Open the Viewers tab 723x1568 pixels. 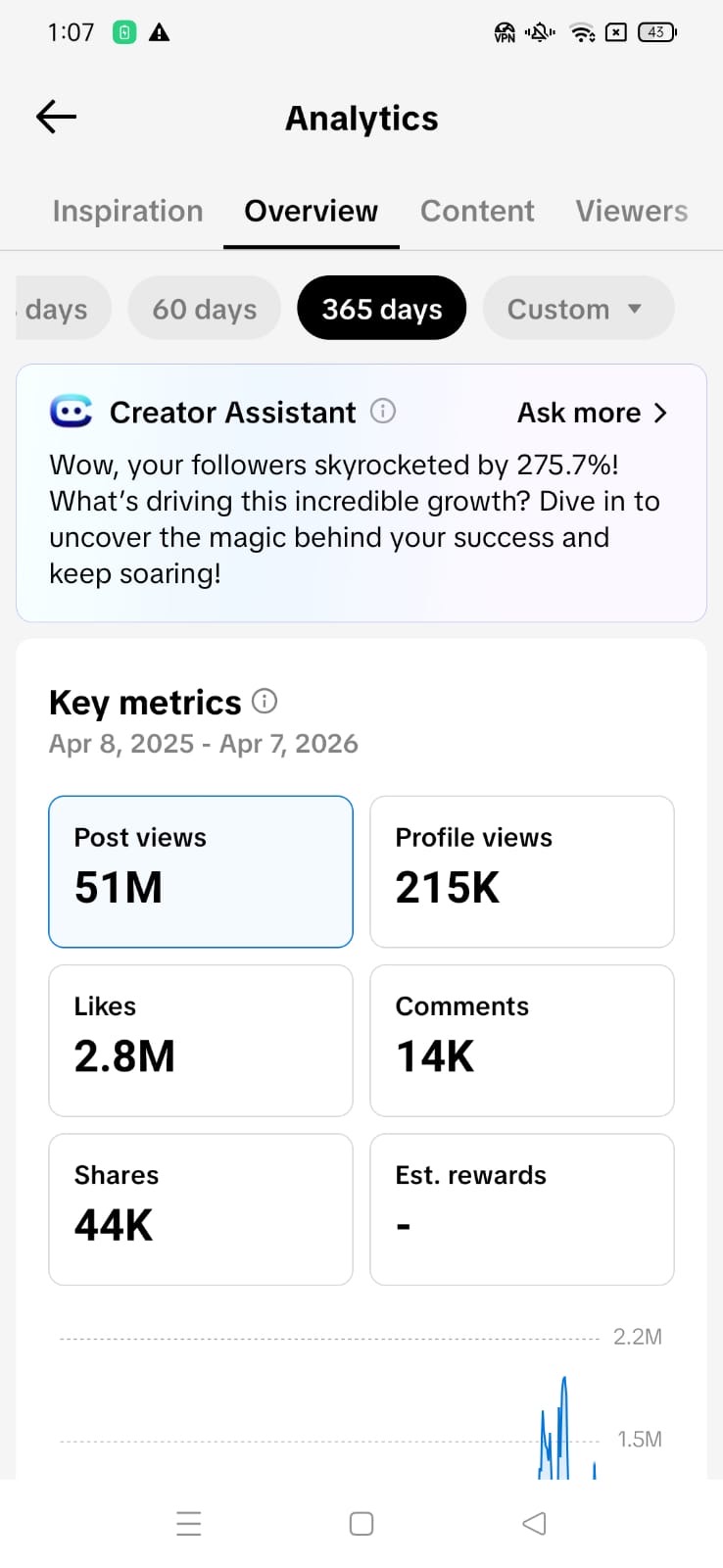[631, 211]
